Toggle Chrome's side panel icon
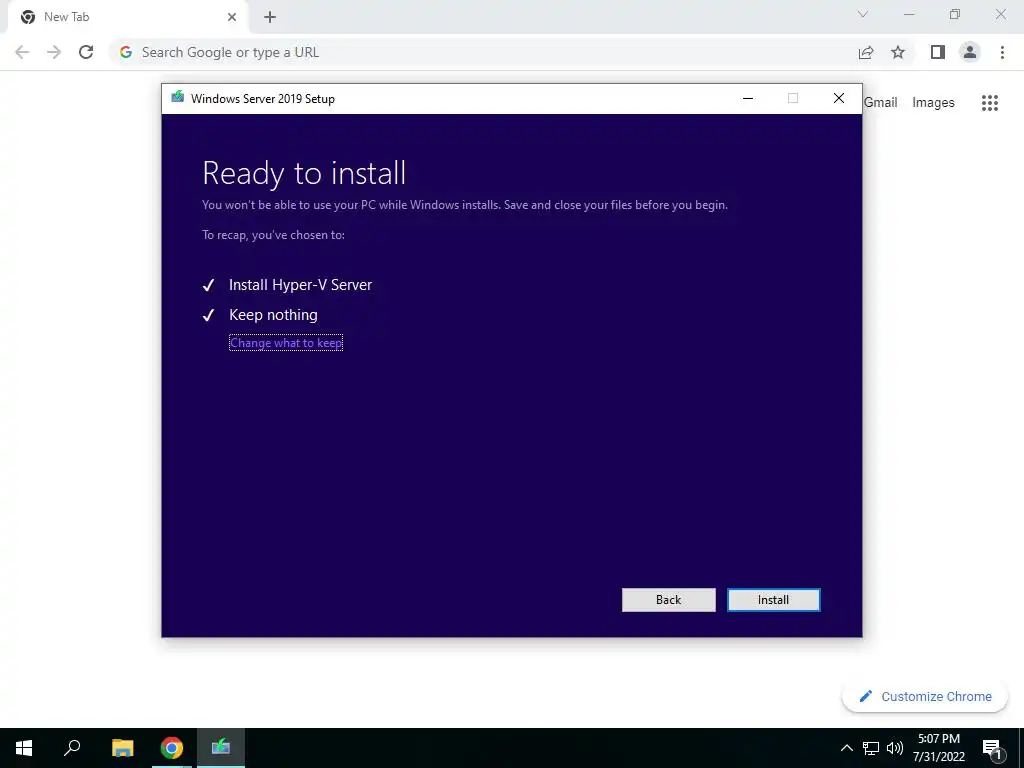 938,52
